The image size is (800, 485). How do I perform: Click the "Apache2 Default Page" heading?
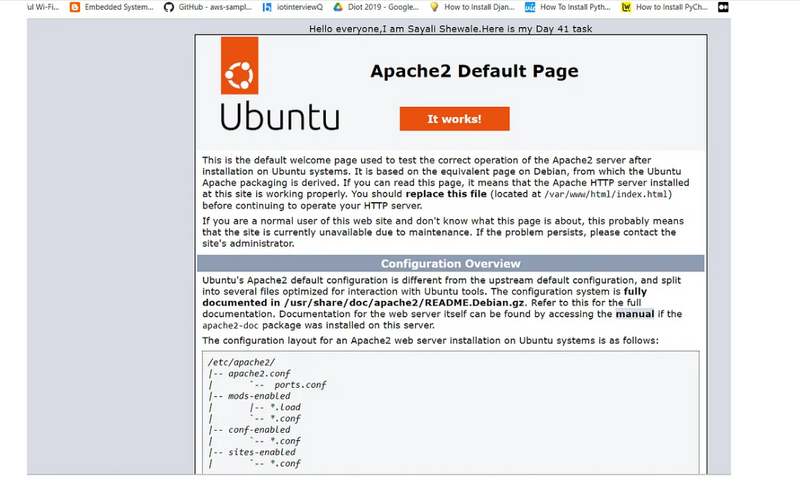tap(474, 71)
